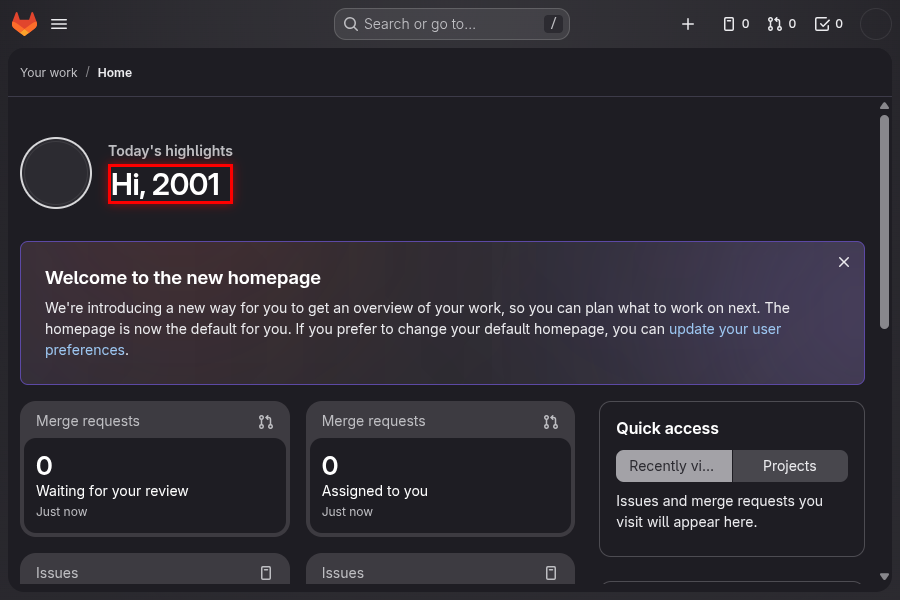Click the issue icon on left Issues card
This screenshot has height=600, width=900.
click(266, 573)
